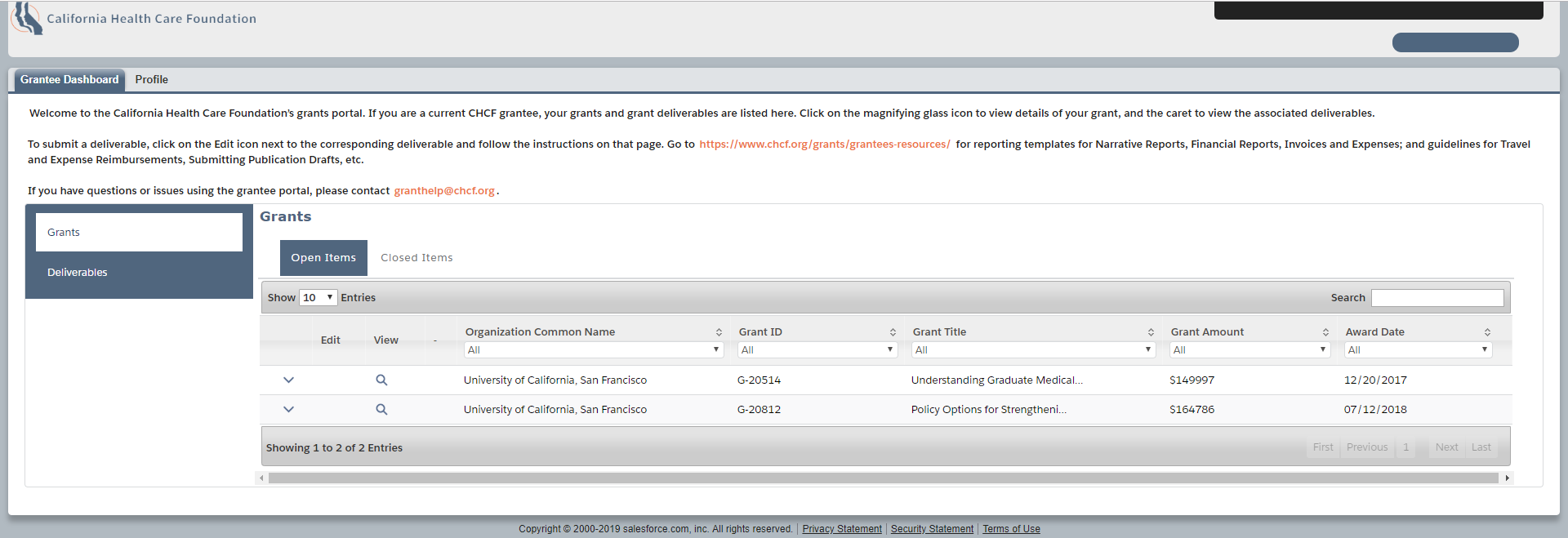Click the organization name in the G-20514 row

tap(555, 380)
